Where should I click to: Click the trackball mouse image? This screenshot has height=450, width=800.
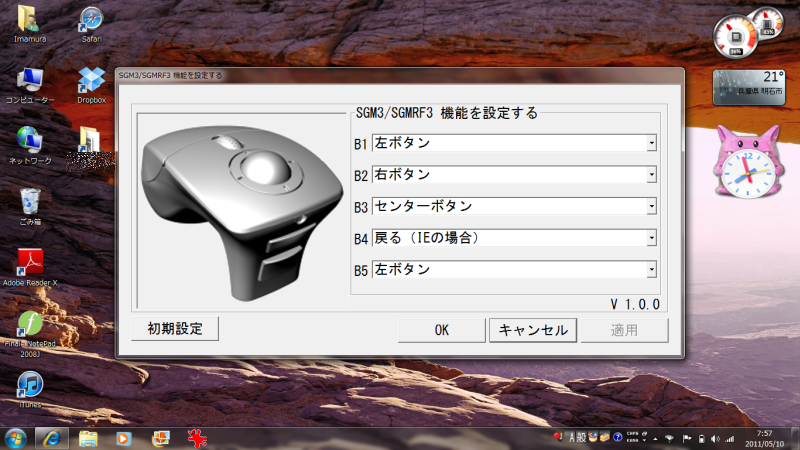coord(242,211)
